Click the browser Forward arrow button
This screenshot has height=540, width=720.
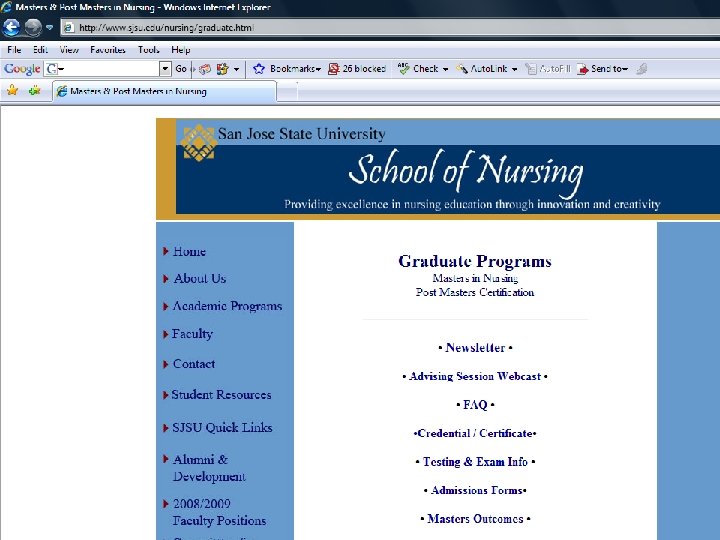33,28
